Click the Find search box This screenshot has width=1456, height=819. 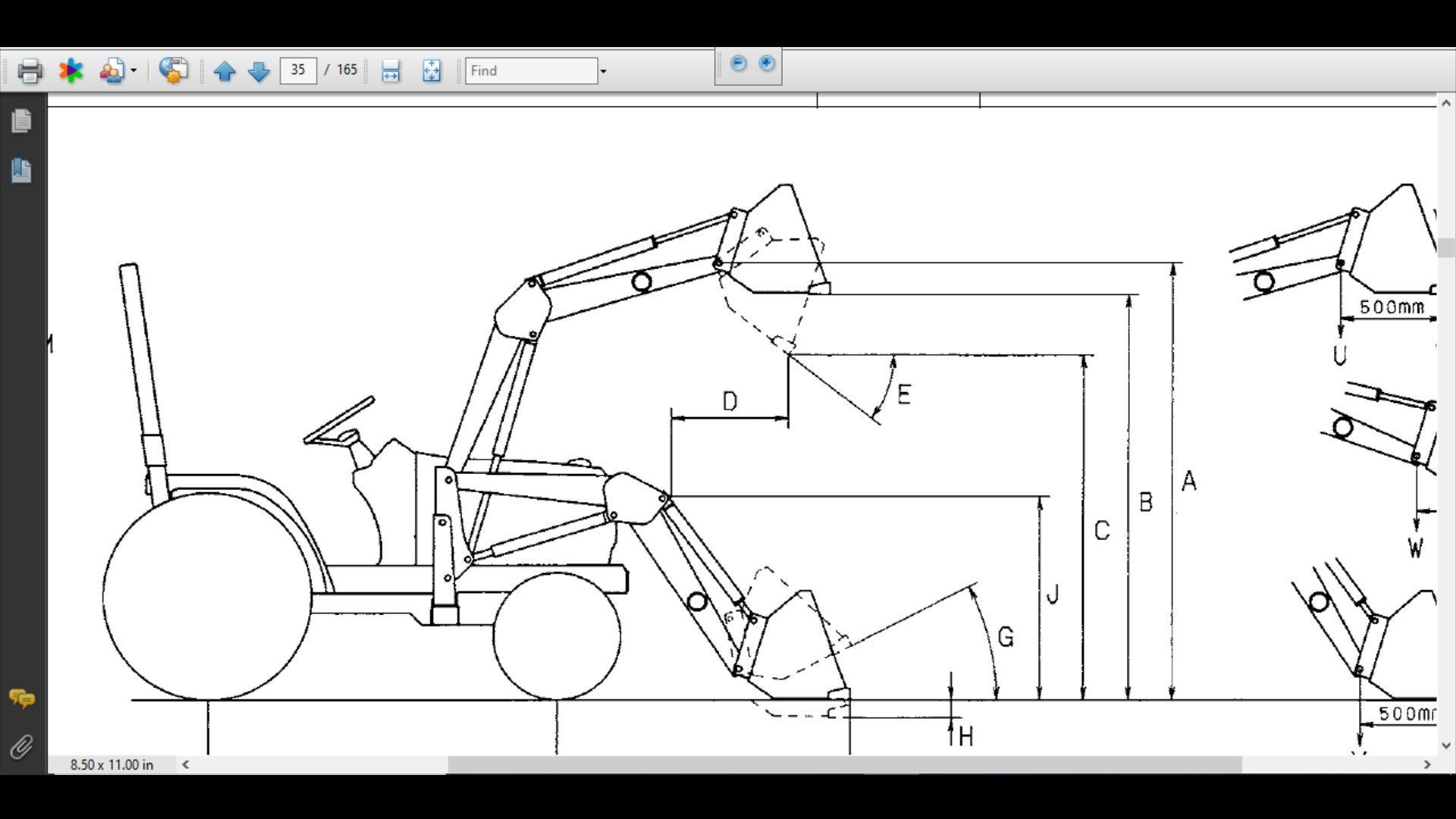tap(531, 71)
